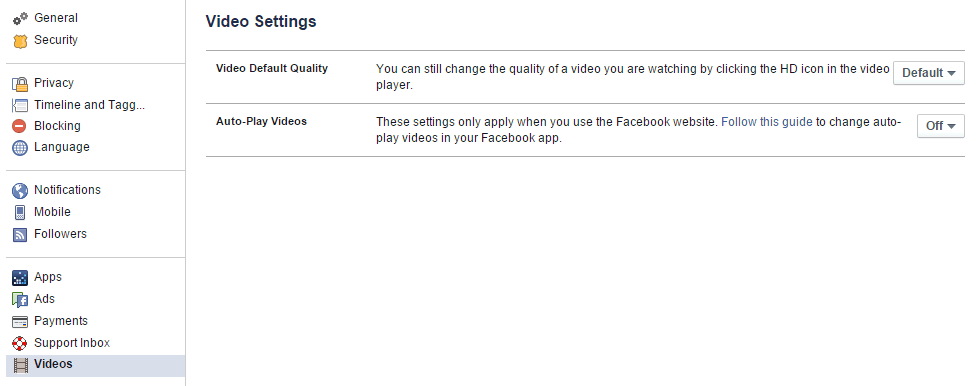Click the Auto-Play Videos setting label

(261, 121)
